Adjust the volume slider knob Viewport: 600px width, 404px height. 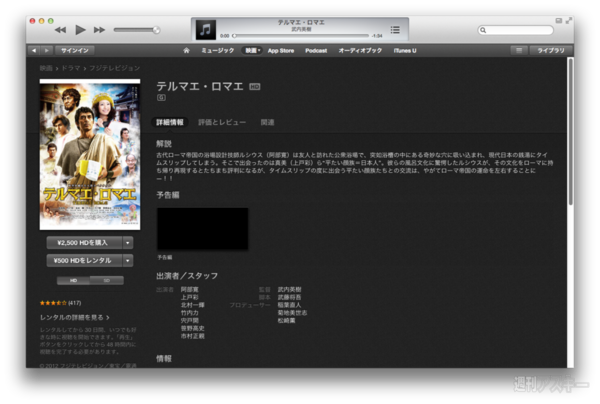156,30
